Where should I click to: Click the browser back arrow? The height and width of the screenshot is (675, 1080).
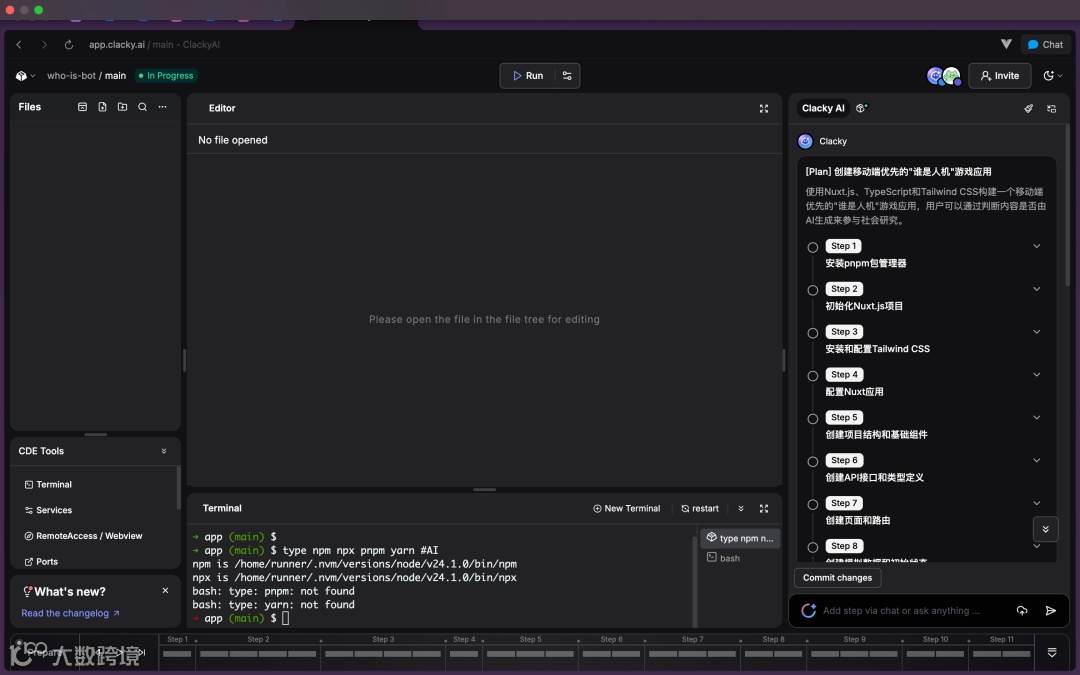(x=19, y=45)
